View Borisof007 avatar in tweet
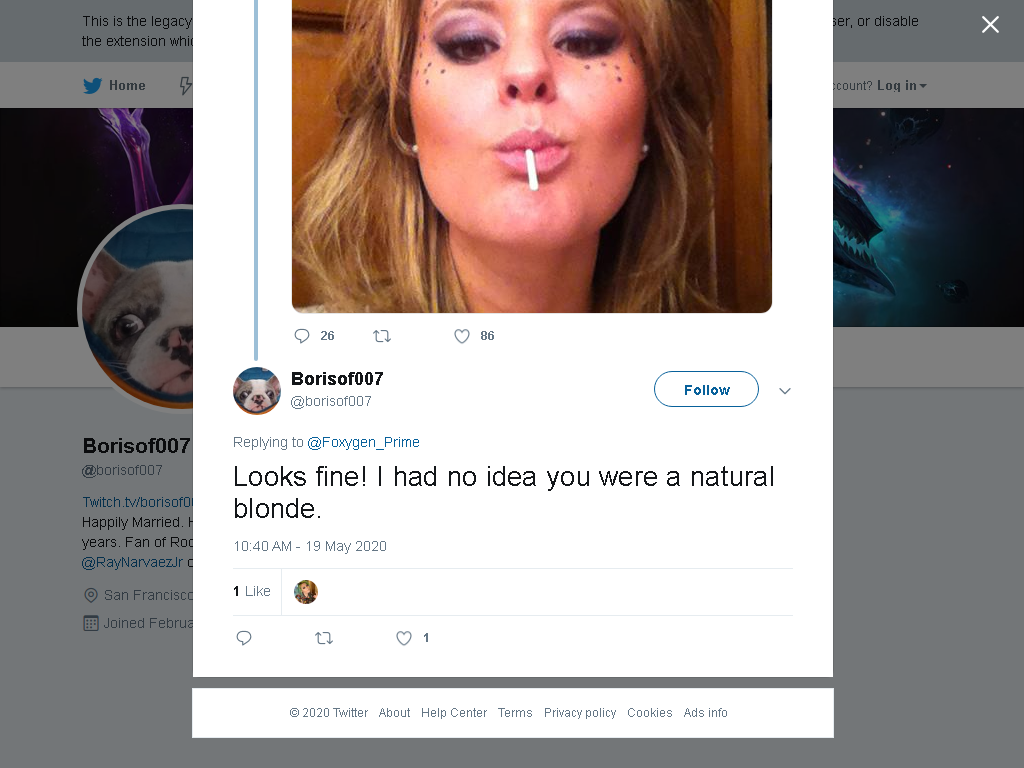The height and width of the screenshot is (768, 1024). 257,391
